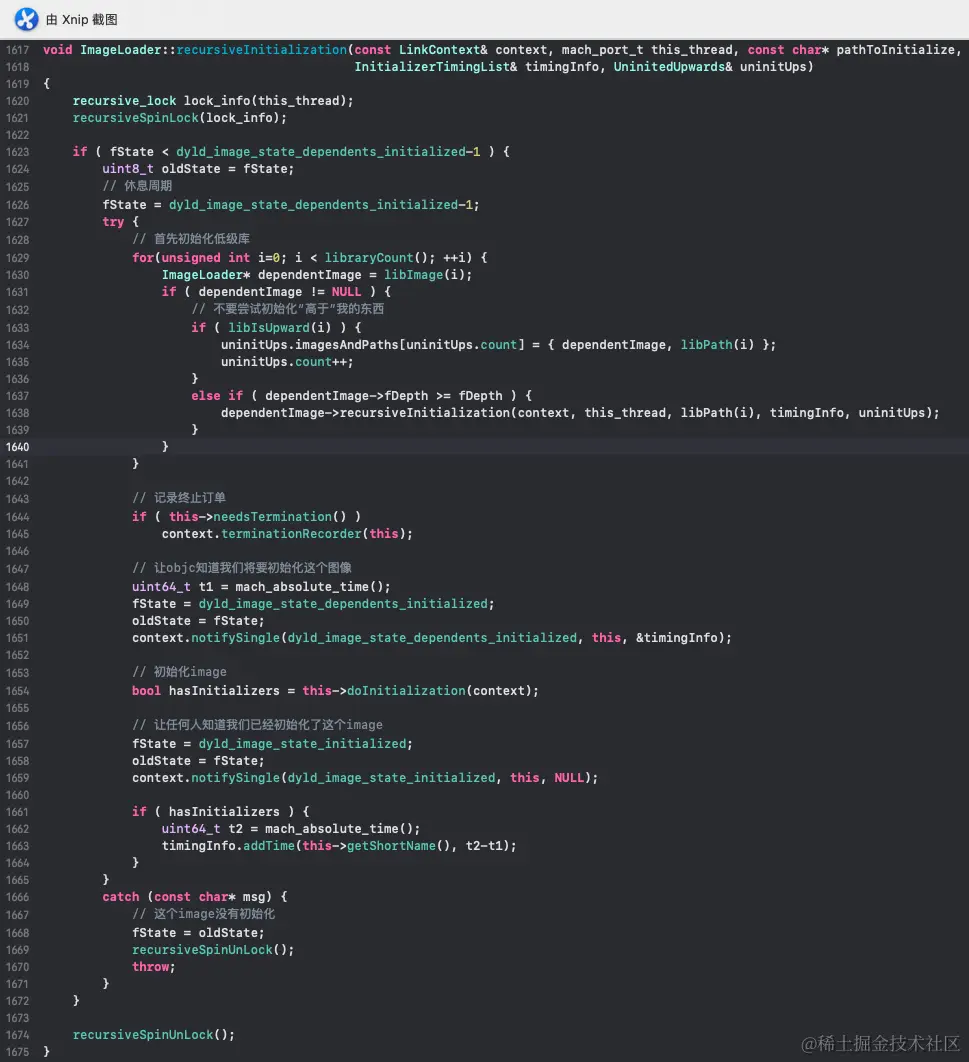Click 'recursiveSpinUnLock();' on line 1674
Viewport: 969px width, 1062px height.
[154, 1035]
